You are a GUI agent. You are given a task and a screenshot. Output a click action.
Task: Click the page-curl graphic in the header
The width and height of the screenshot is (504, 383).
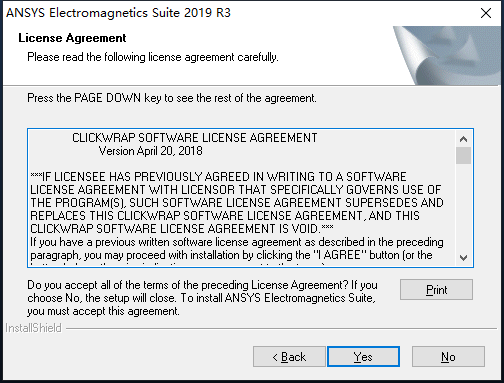point(447,55)
